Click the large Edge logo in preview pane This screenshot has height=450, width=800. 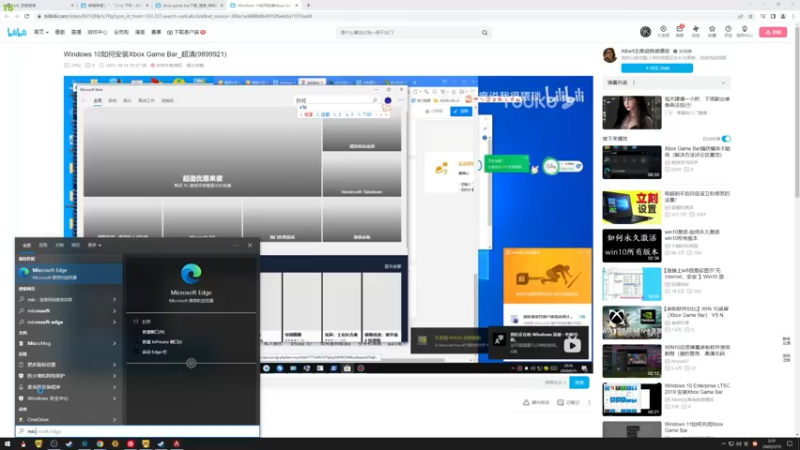coord(191,274)
